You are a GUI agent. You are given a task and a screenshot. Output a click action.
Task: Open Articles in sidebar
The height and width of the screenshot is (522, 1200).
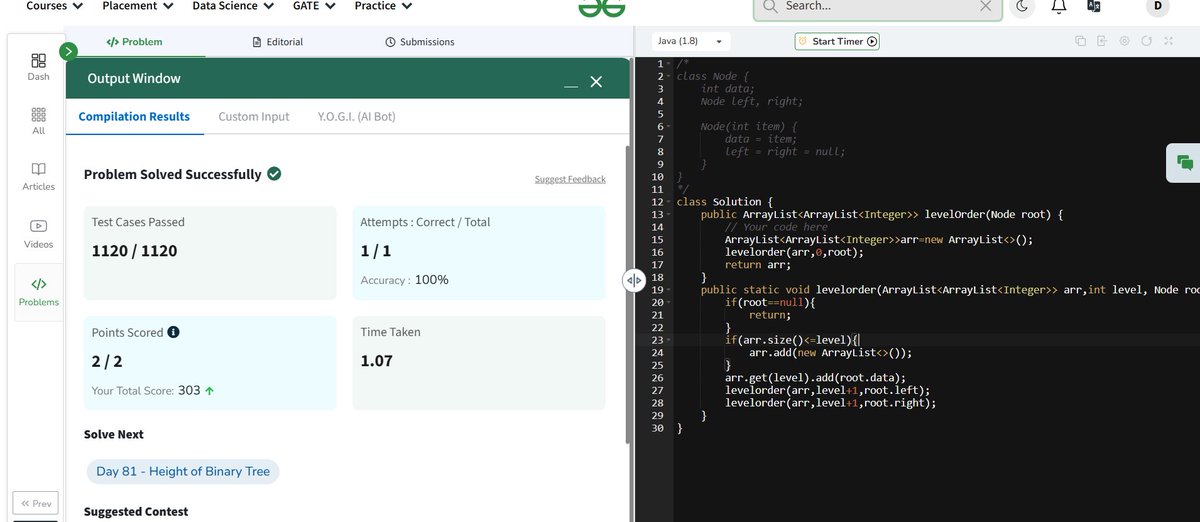(x=38, y=177)
